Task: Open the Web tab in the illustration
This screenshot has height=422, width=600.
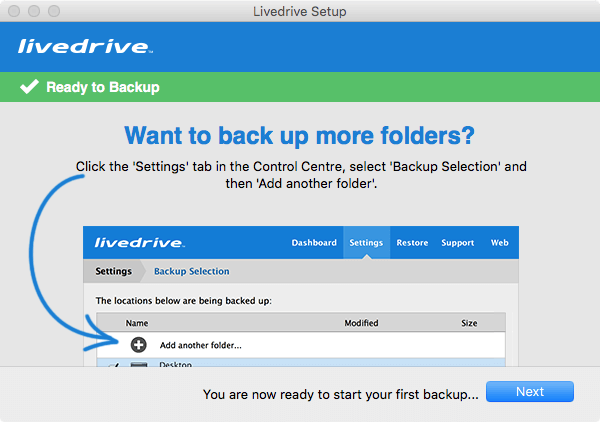Action: (499, 243)
